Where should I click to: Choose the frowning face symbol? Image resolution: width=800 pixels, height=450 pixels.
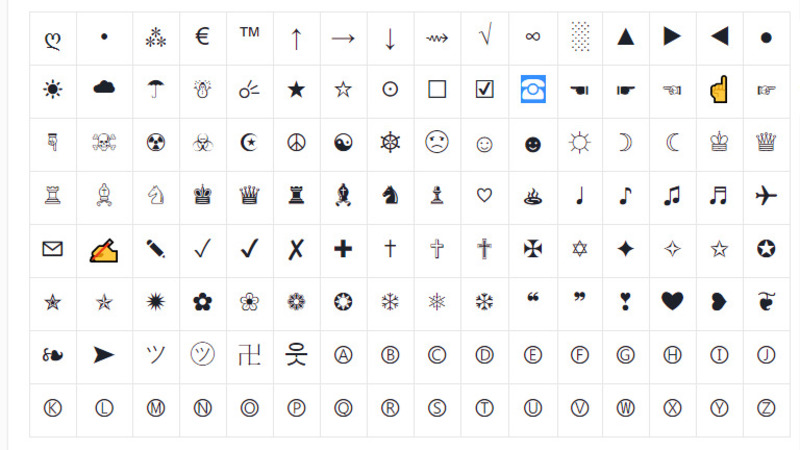pyautogui.click(x=437, y=142)
